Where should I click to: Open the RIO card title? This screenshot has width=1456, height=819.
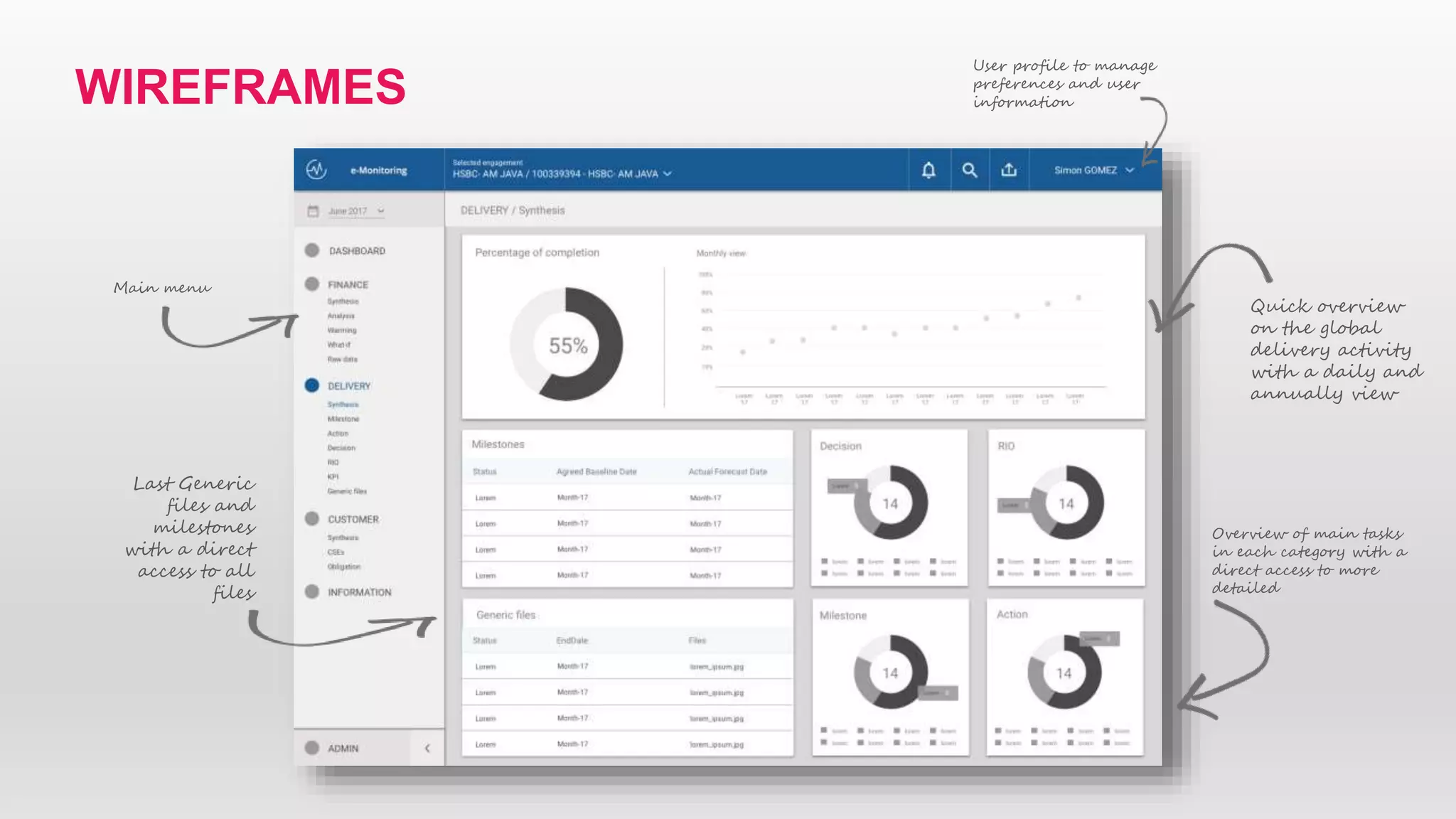click(x=1006, y=446)
